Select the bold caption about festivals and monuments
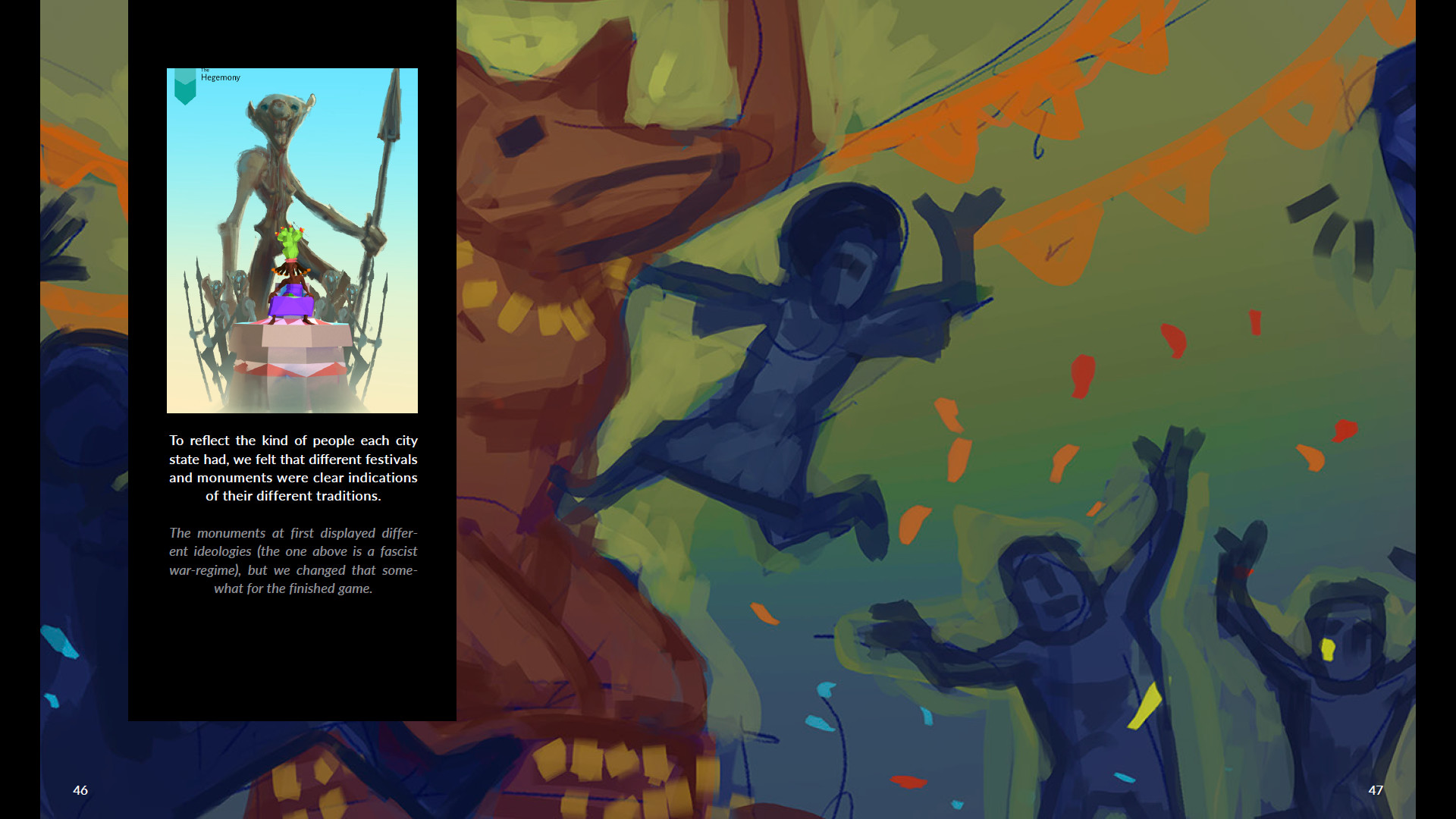Image resolution: width=1456 pixels, height=819 pixels. pyautogui.click(x=293, y=468)
